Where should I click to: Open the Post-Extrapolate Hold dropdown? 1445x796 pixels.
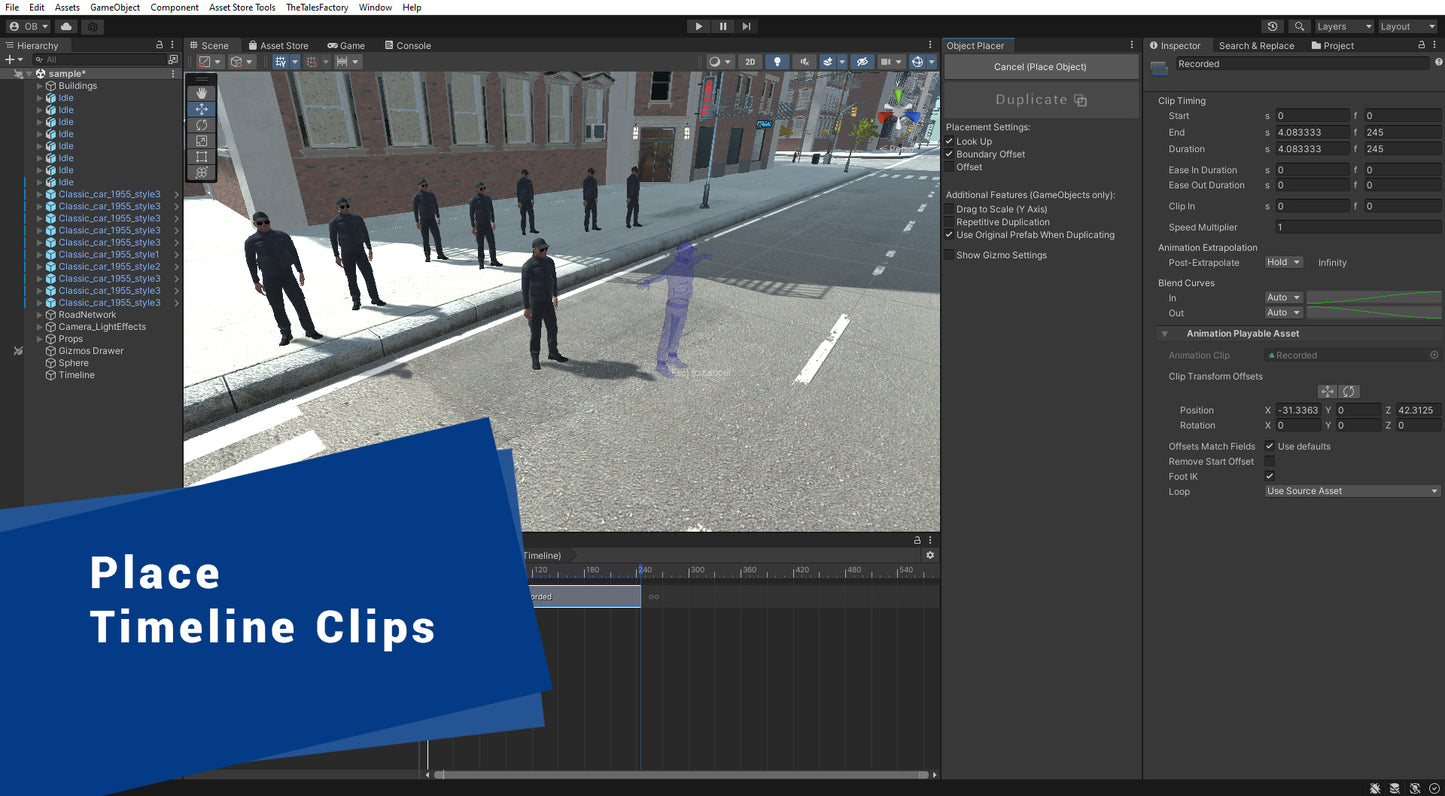pos(1284,262)
